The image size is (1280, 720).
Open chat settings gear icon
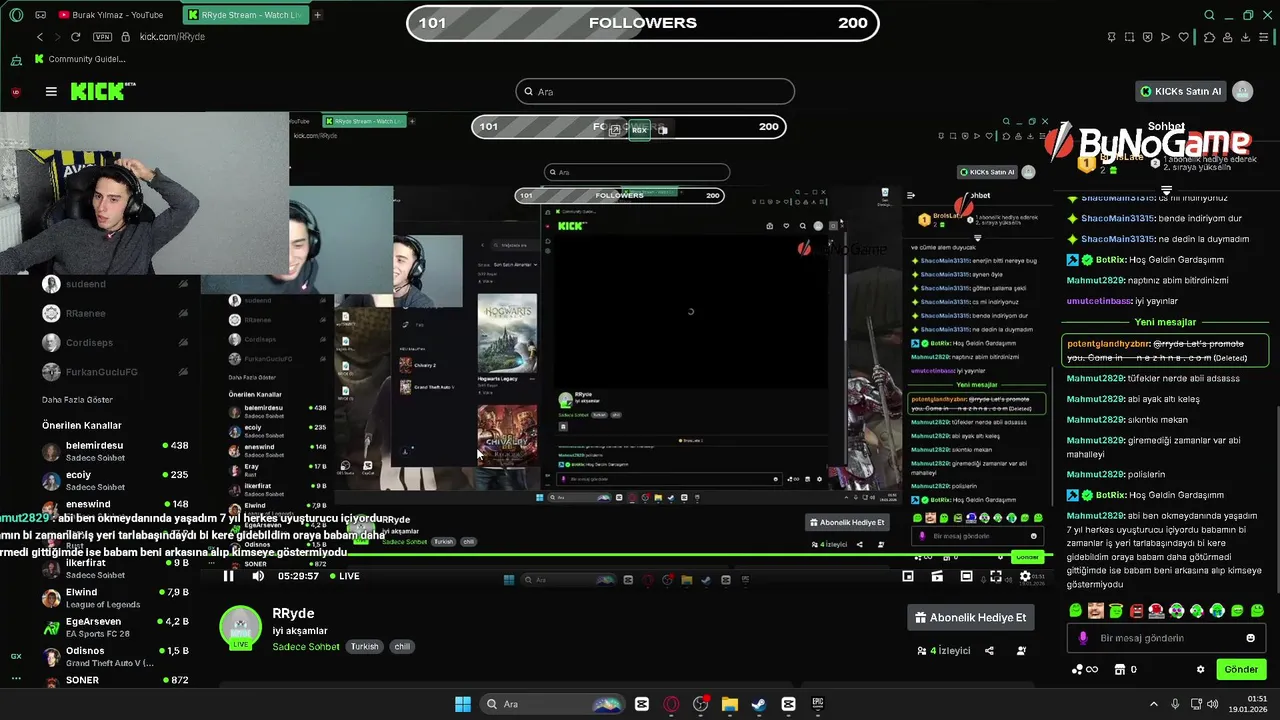pyautogui.click(x=1201, y=669)
